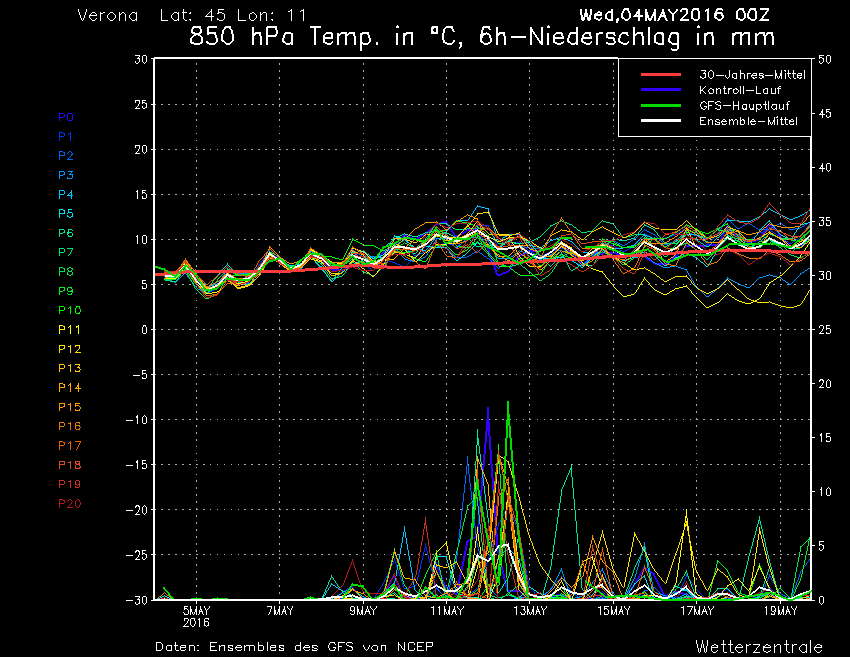The height and width of the screenshot is (657, 850).
Task: Click the 15MAY axis label
Action: (614, 611)
